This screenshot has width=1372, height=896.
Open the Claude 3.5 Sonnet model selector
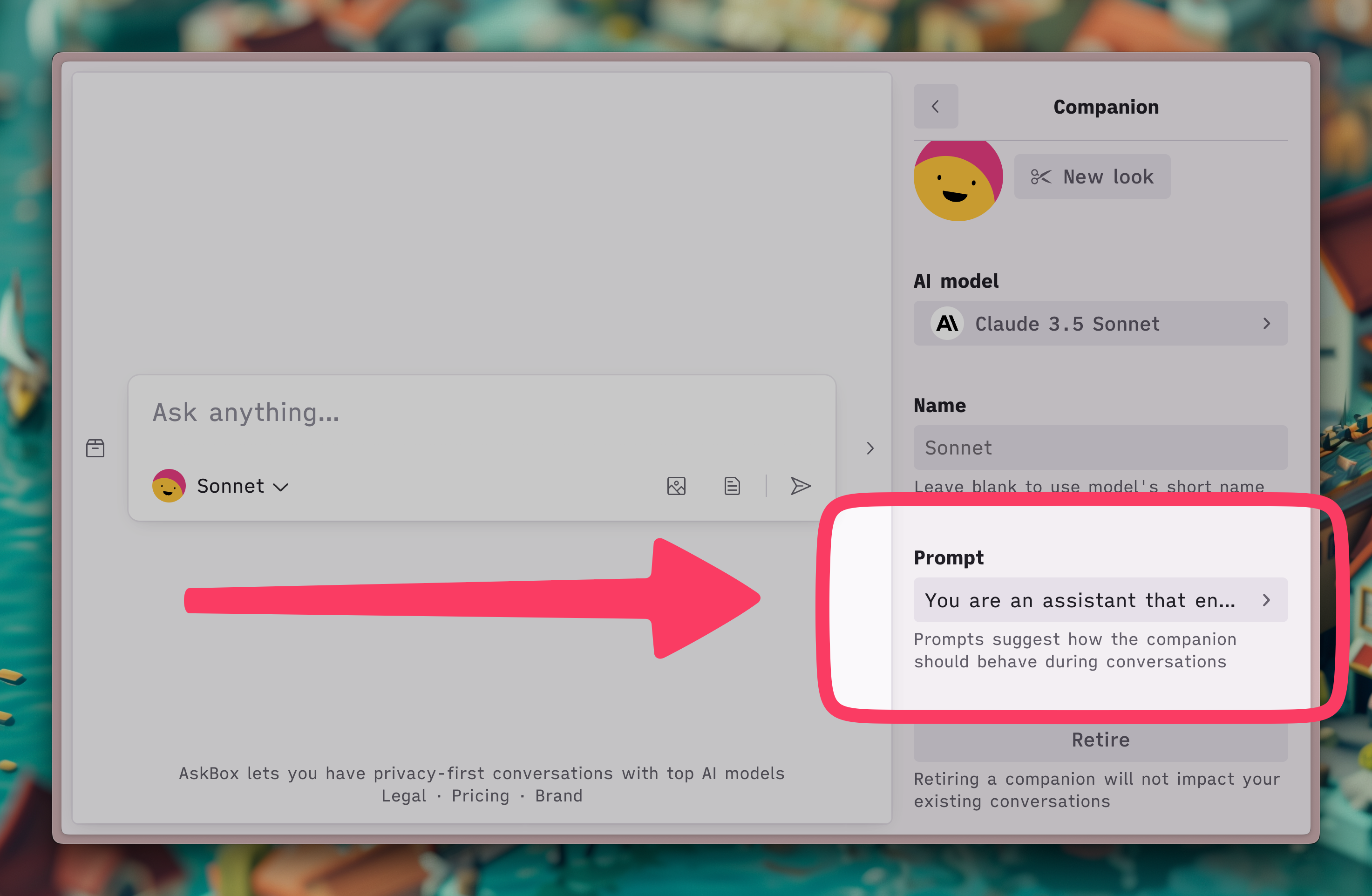coord(1100,324)
